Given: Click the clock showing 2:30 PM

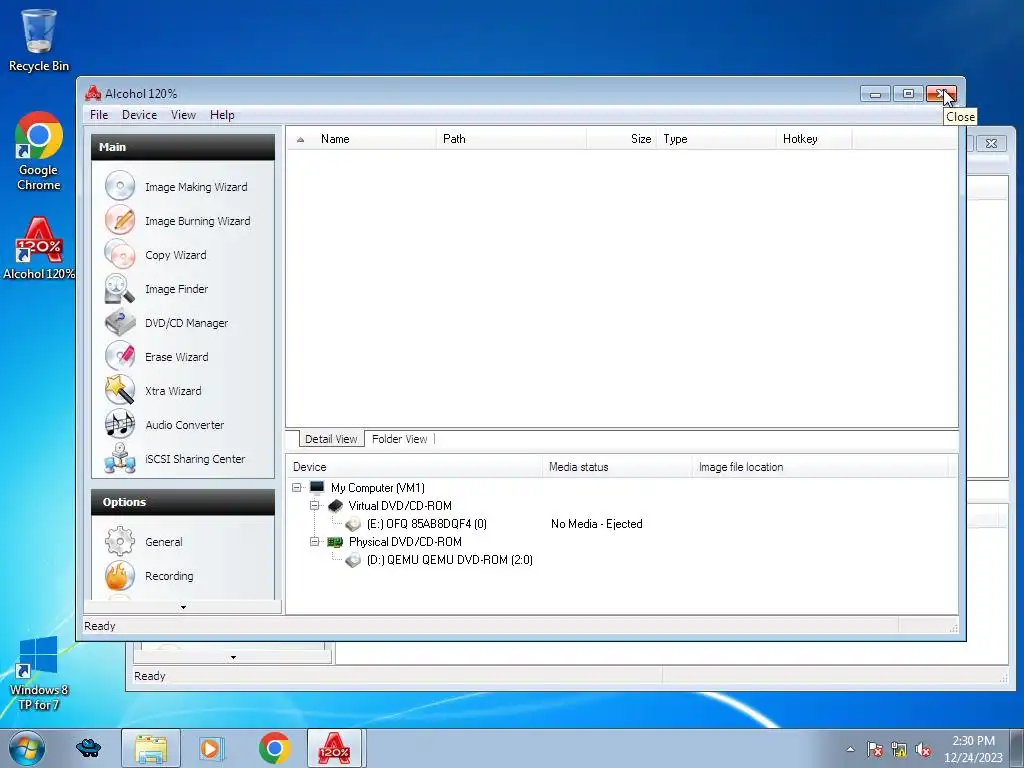Looking at the screenshot, I should 973,741.
